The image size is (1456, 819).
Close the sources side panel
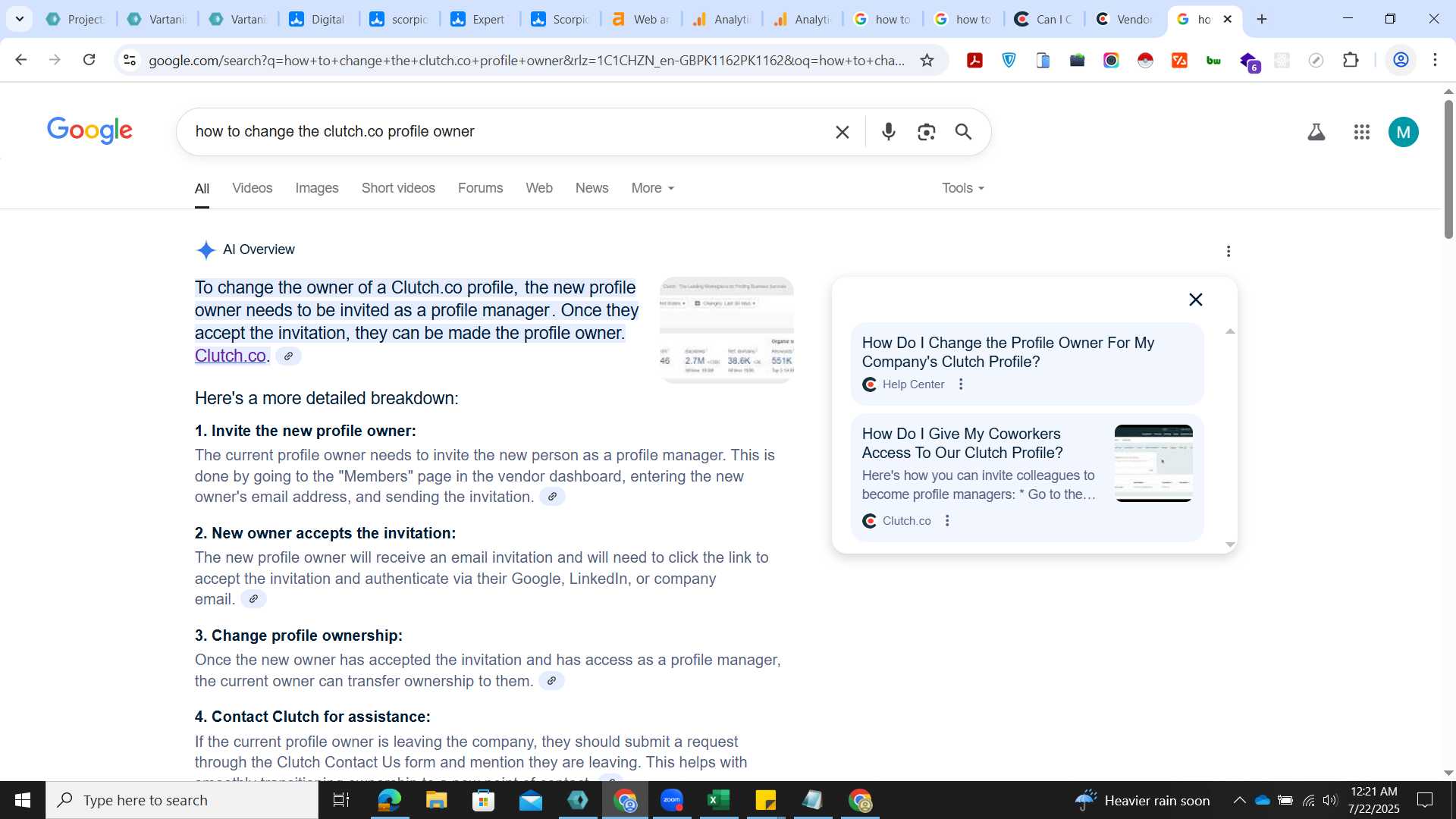point(1196,300)
